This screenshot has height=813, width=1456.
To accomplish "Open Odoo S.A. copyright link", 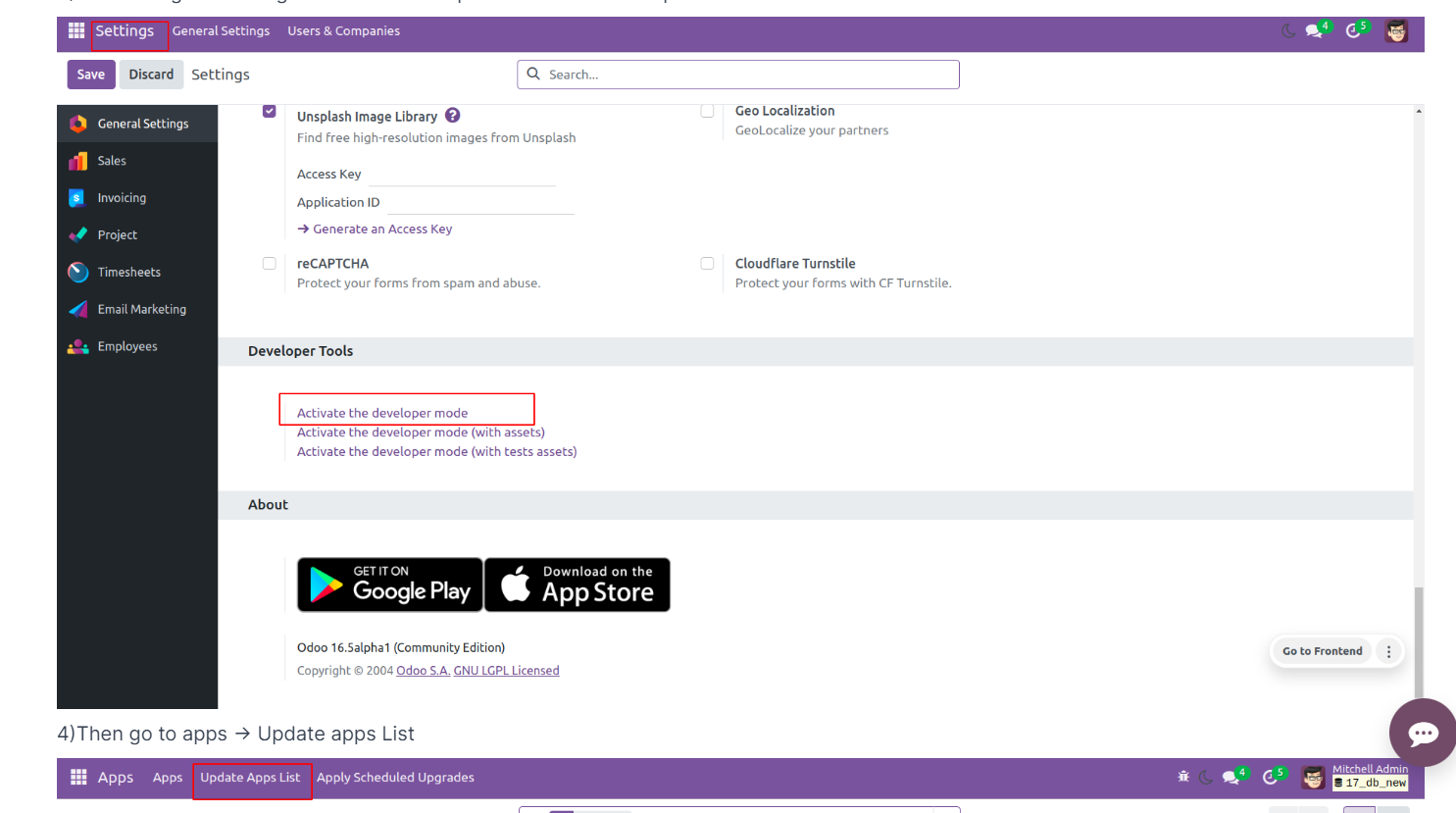I will (423, 671).
